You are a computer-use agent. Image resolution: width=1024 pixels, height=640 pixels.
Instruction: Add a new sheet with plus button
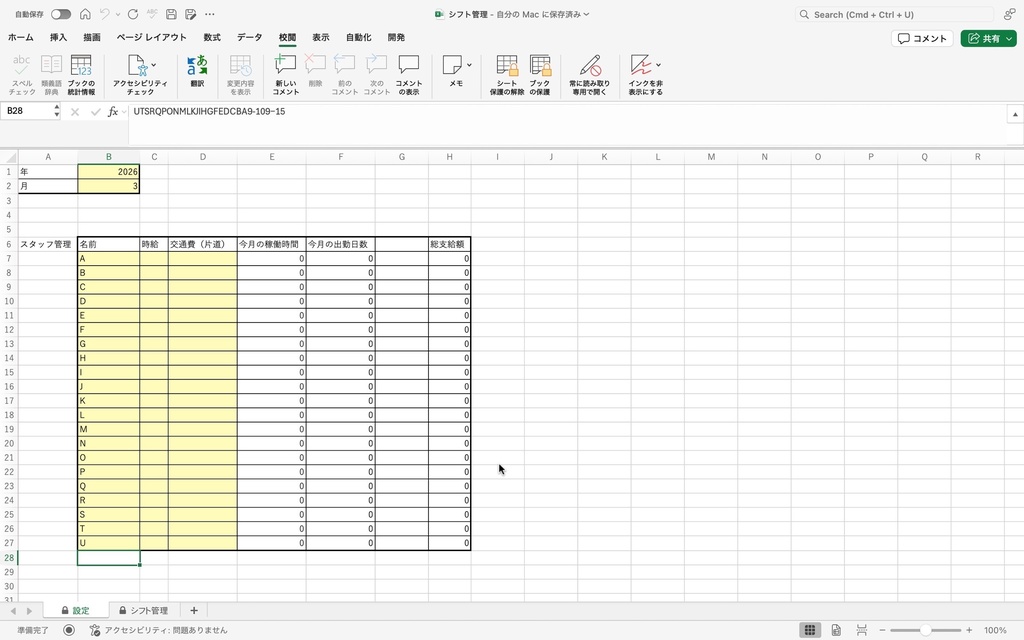[193, 611]
